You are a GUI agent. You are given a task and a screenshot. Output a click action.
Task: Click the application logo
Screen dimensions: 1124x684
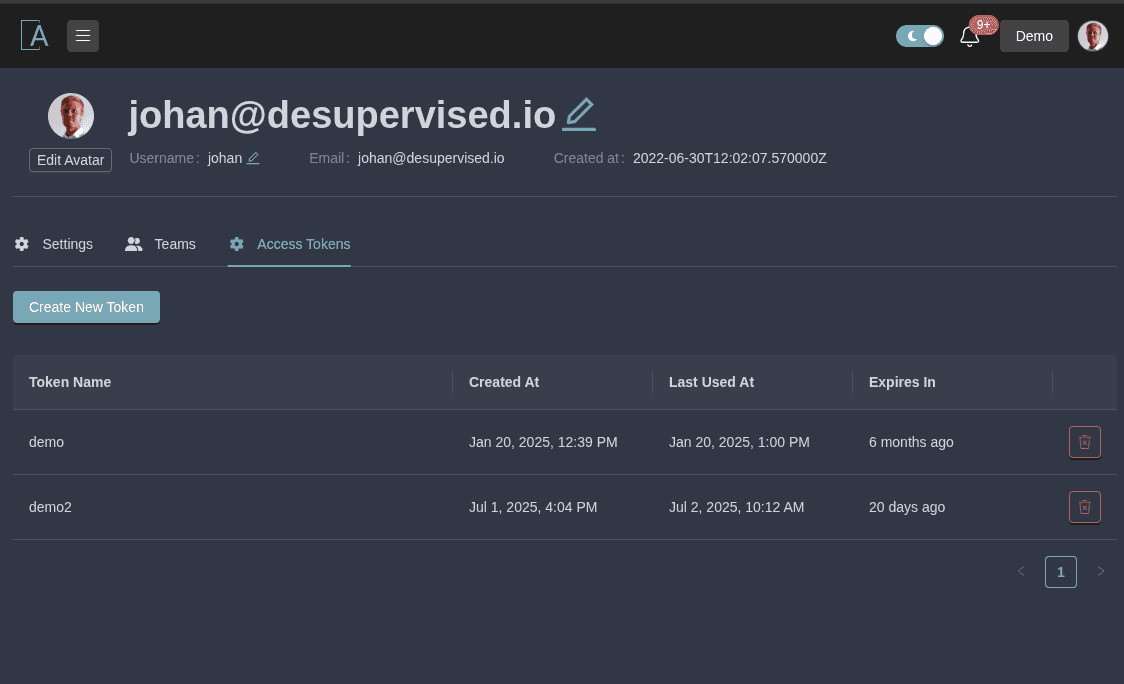click(x=34, y=35)
